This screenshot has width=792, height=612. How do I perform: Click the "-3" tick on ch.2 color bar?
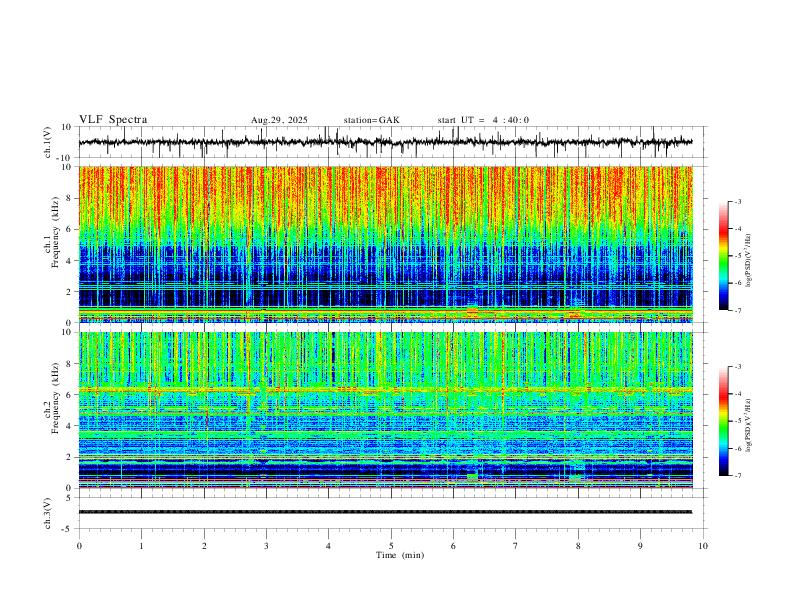pyautogui.click(x=737, y=367)
